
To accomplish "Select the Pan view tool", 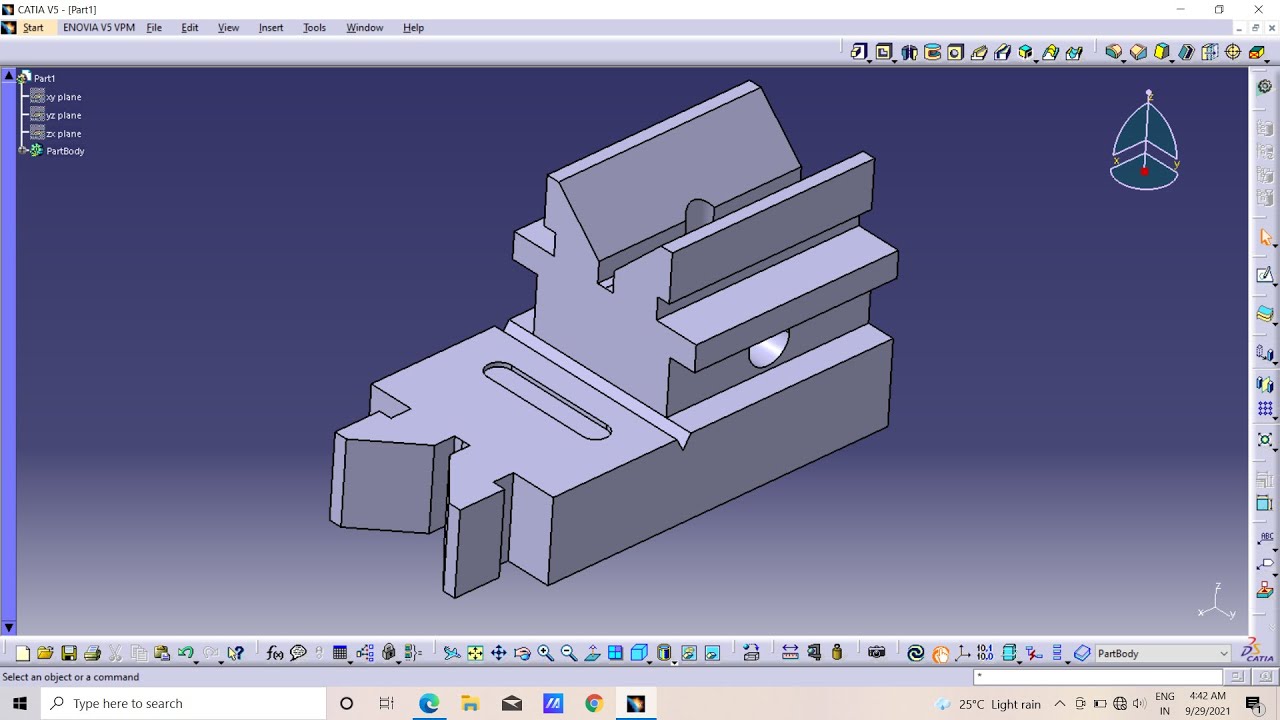I will pyautogui.click(x=498, y=653).
